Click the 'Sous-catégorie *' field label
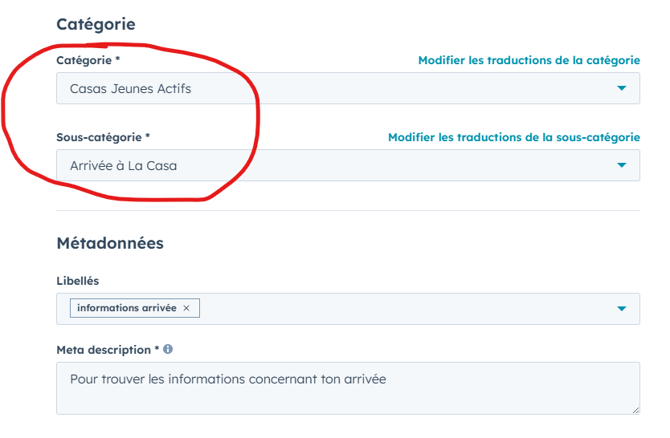Viewport: 670px width, 438px height. coord(103,137)
